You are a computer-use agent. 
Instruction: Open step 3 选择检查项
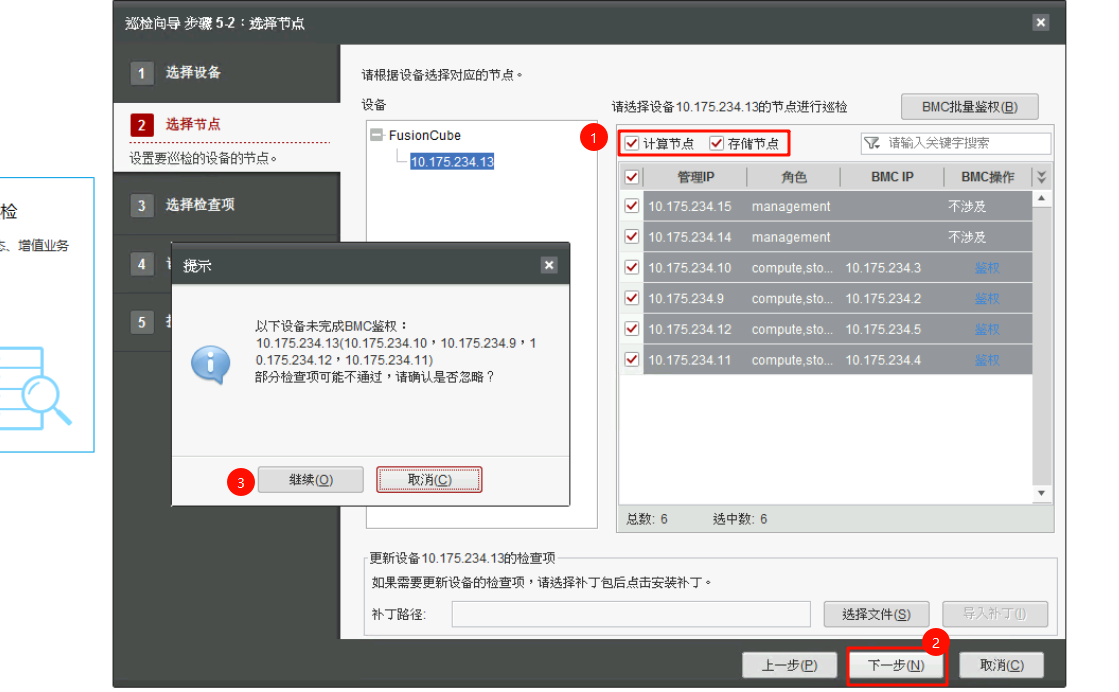tap(199, 205)
